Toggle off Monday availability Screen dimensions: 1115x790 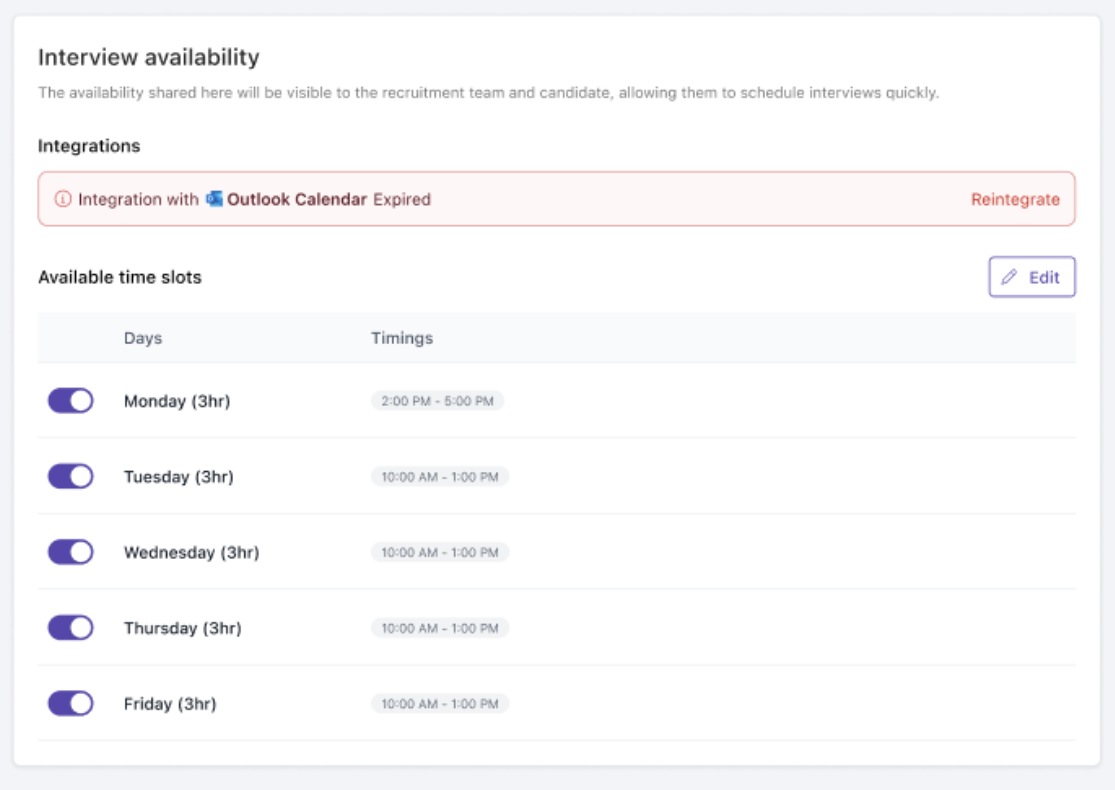pyautogui.click(x=71, y=401)
